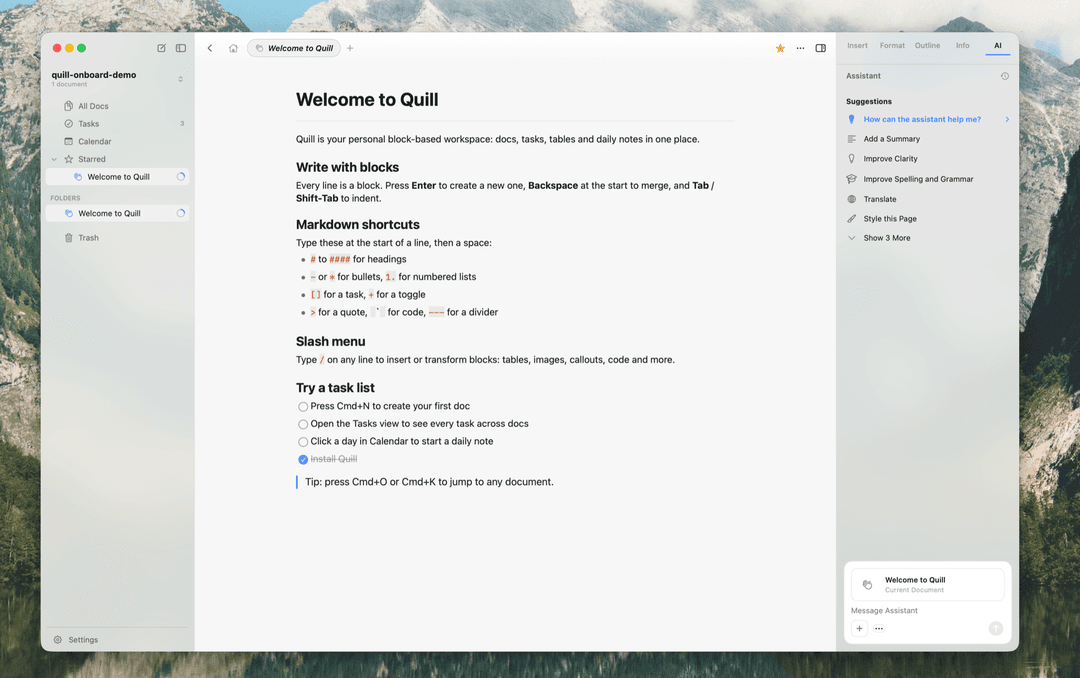Open the Trash
This screenshot has width=1080, height=678.
click(x=117, y=238)
